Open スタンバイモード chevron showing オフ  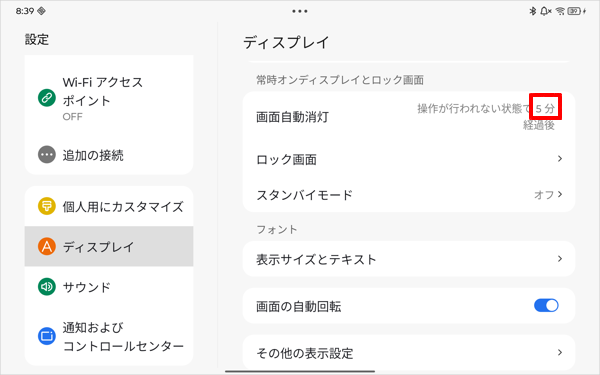[x=560, y=194]
